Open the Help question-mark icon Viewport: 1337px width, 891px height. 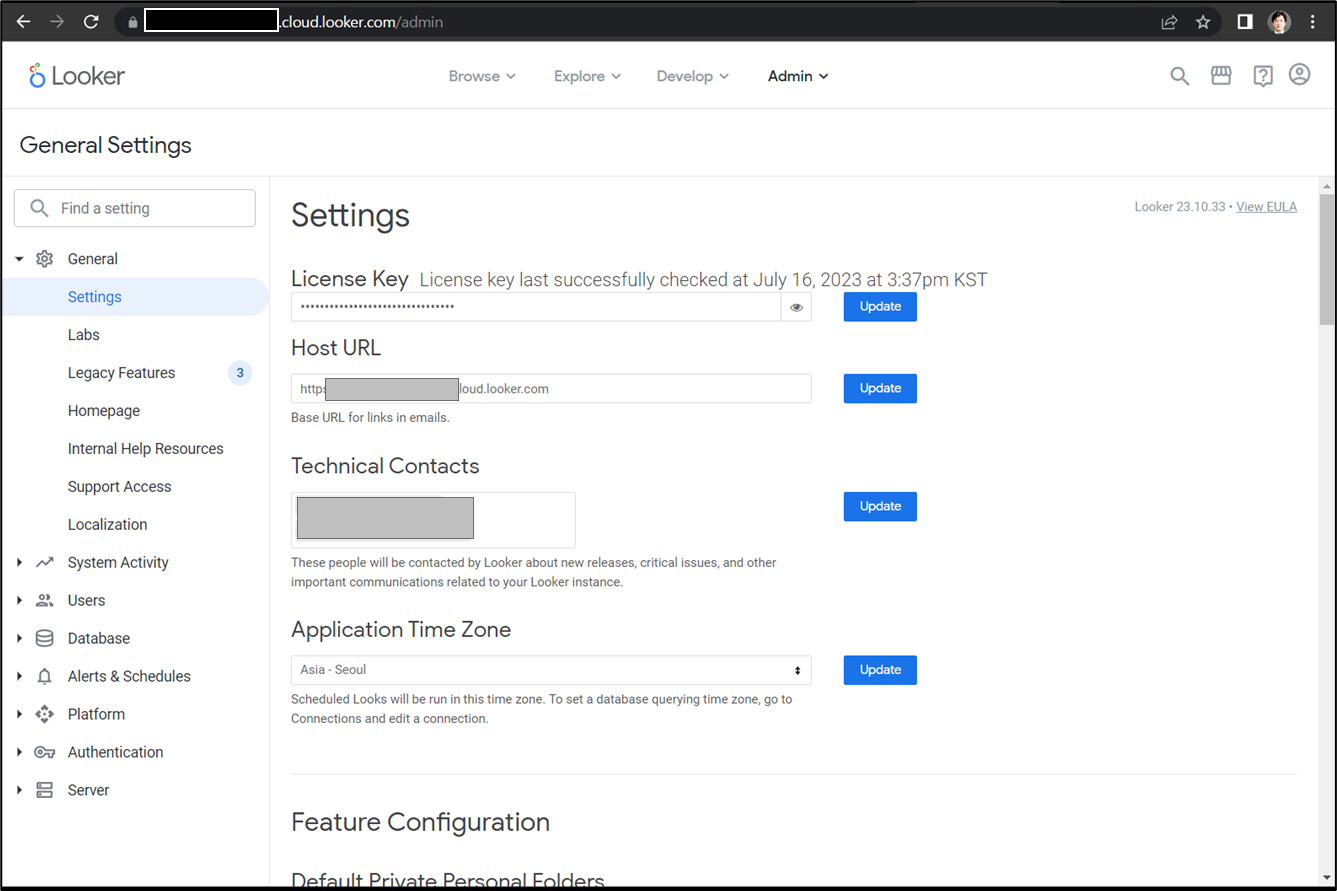point(1262,76)
